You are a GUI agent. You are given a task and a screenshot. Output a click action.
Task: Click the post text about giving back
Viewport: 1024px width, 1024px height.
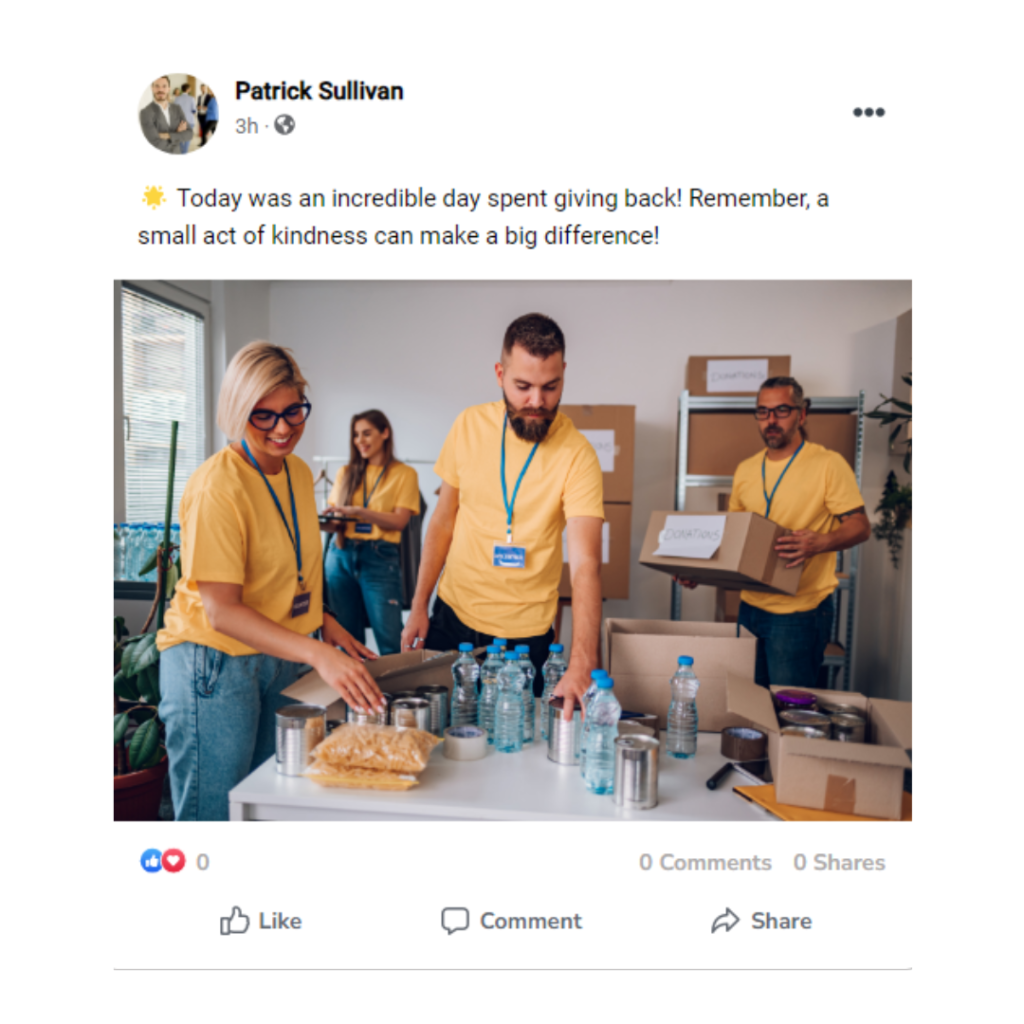(x=483, y=217)
